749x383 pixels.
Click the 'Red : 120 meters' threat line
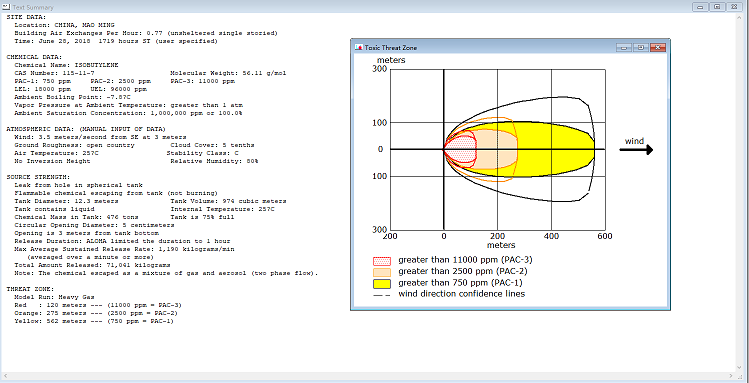coord(98,306)
